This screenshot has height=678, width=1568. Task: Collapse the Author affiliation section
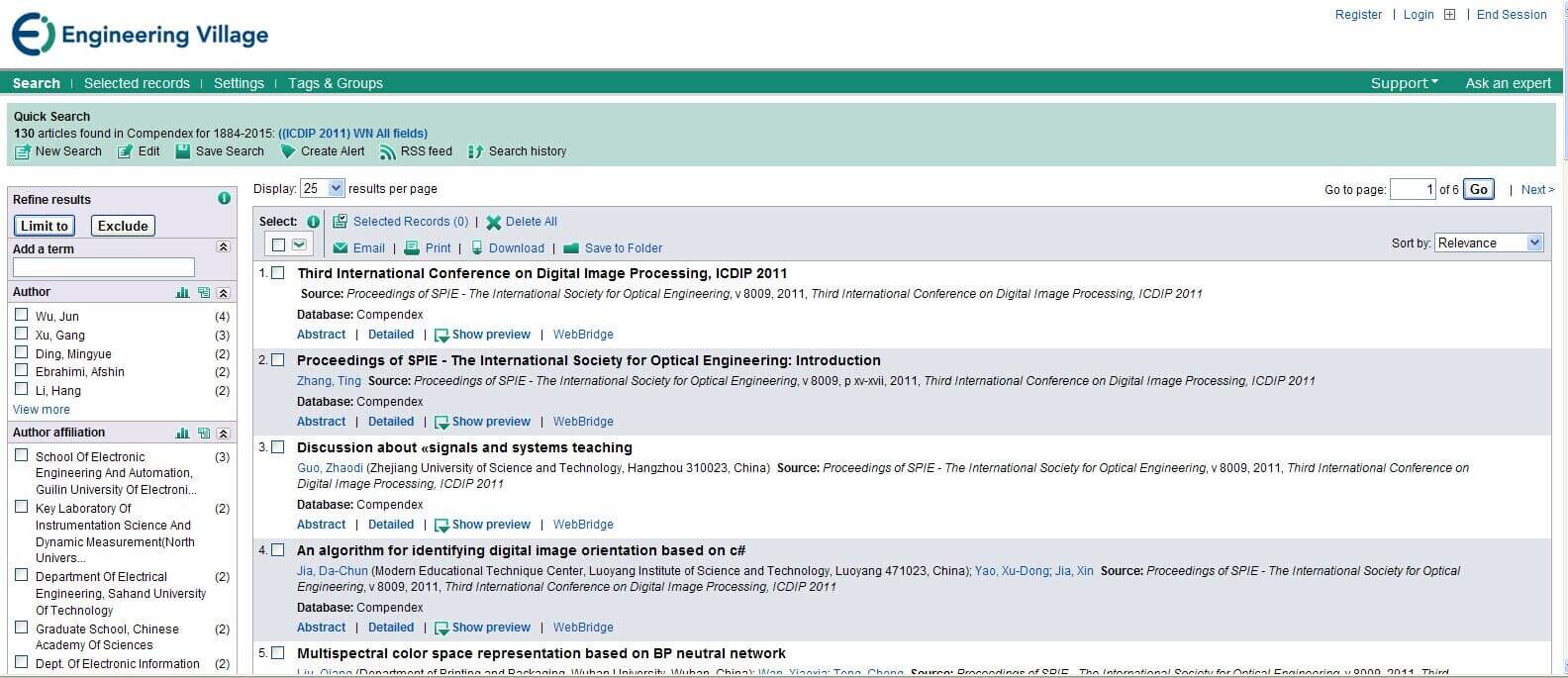point(223,434)
